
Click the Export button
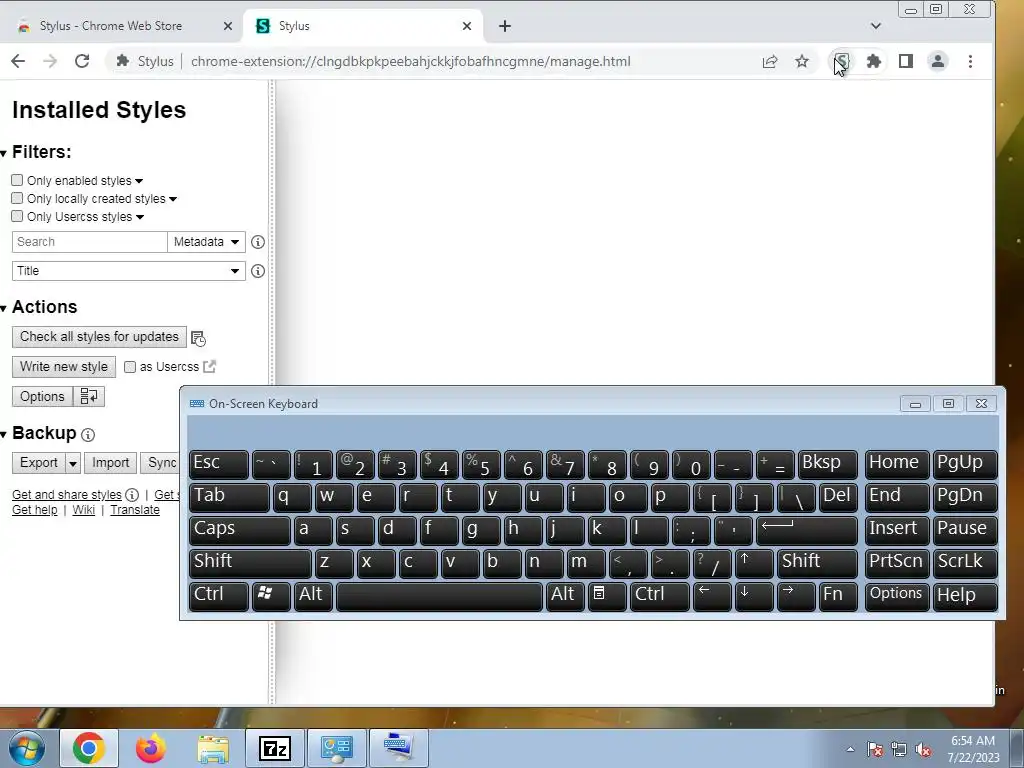pyautogui.click(x=39, y=463)
